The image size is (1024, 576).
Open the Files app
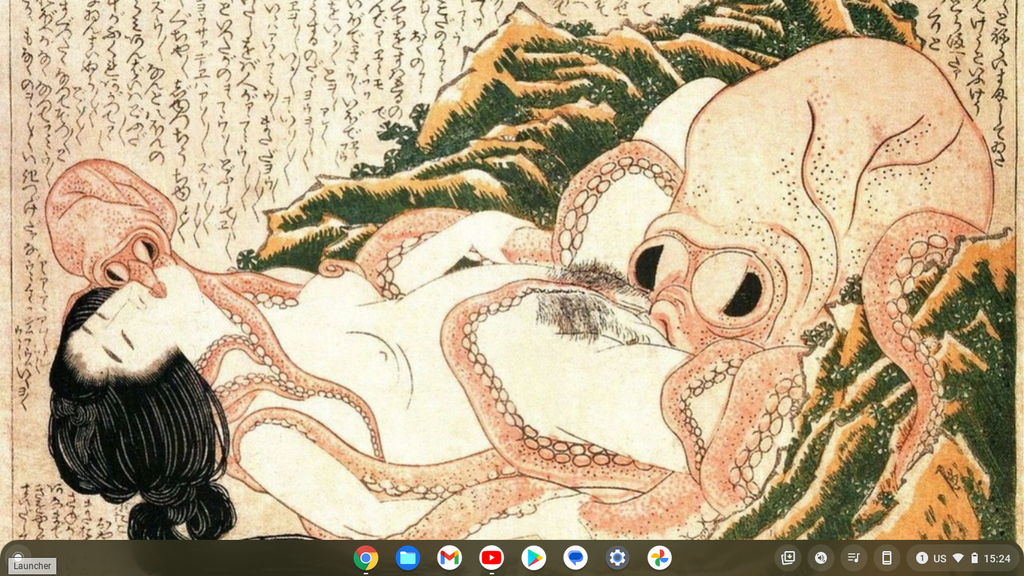pyautogui.click(x=408, y=558)
